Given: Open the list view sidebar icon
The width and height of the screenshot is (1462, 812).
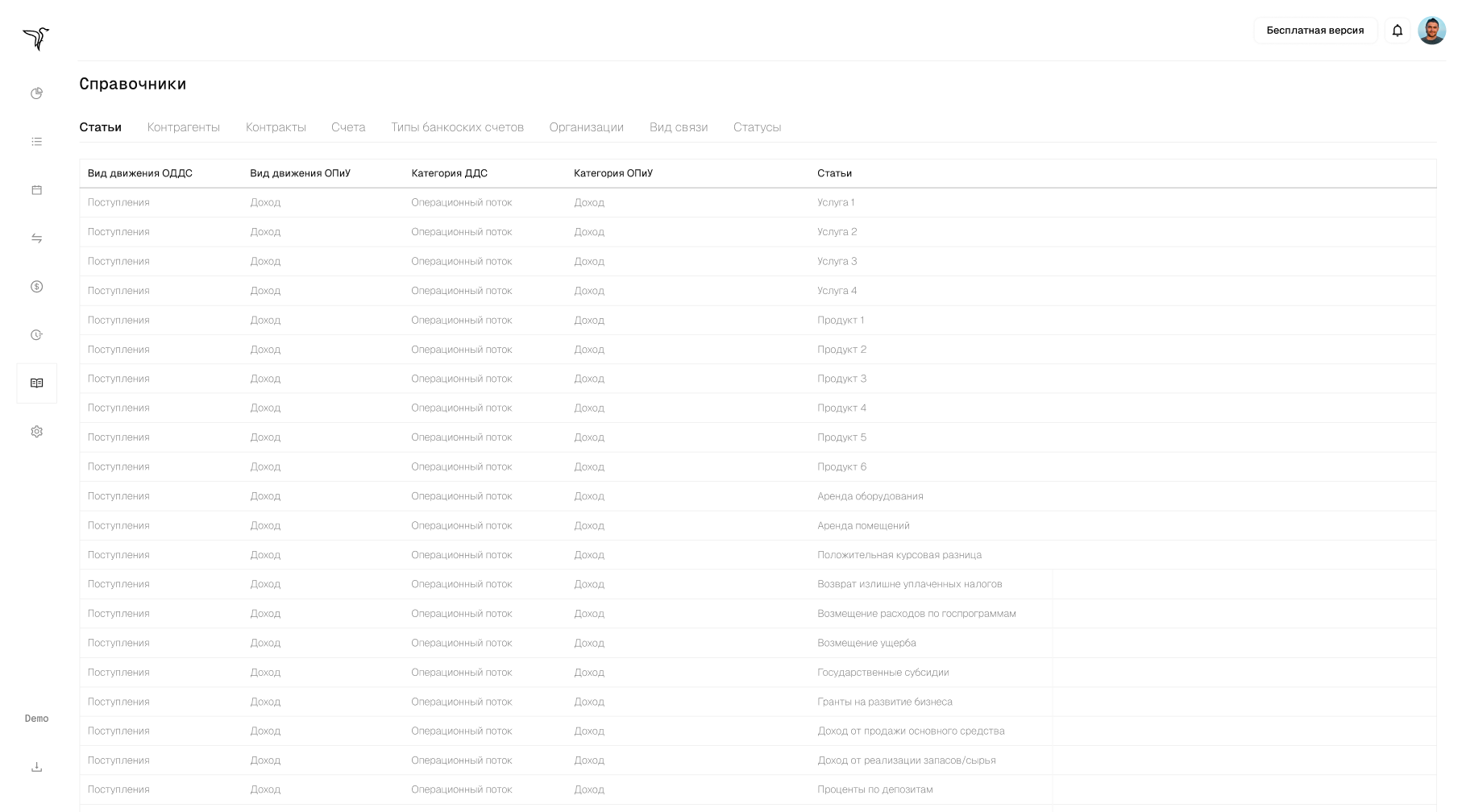Looking at the screenshot, I should tap(36, 142).
